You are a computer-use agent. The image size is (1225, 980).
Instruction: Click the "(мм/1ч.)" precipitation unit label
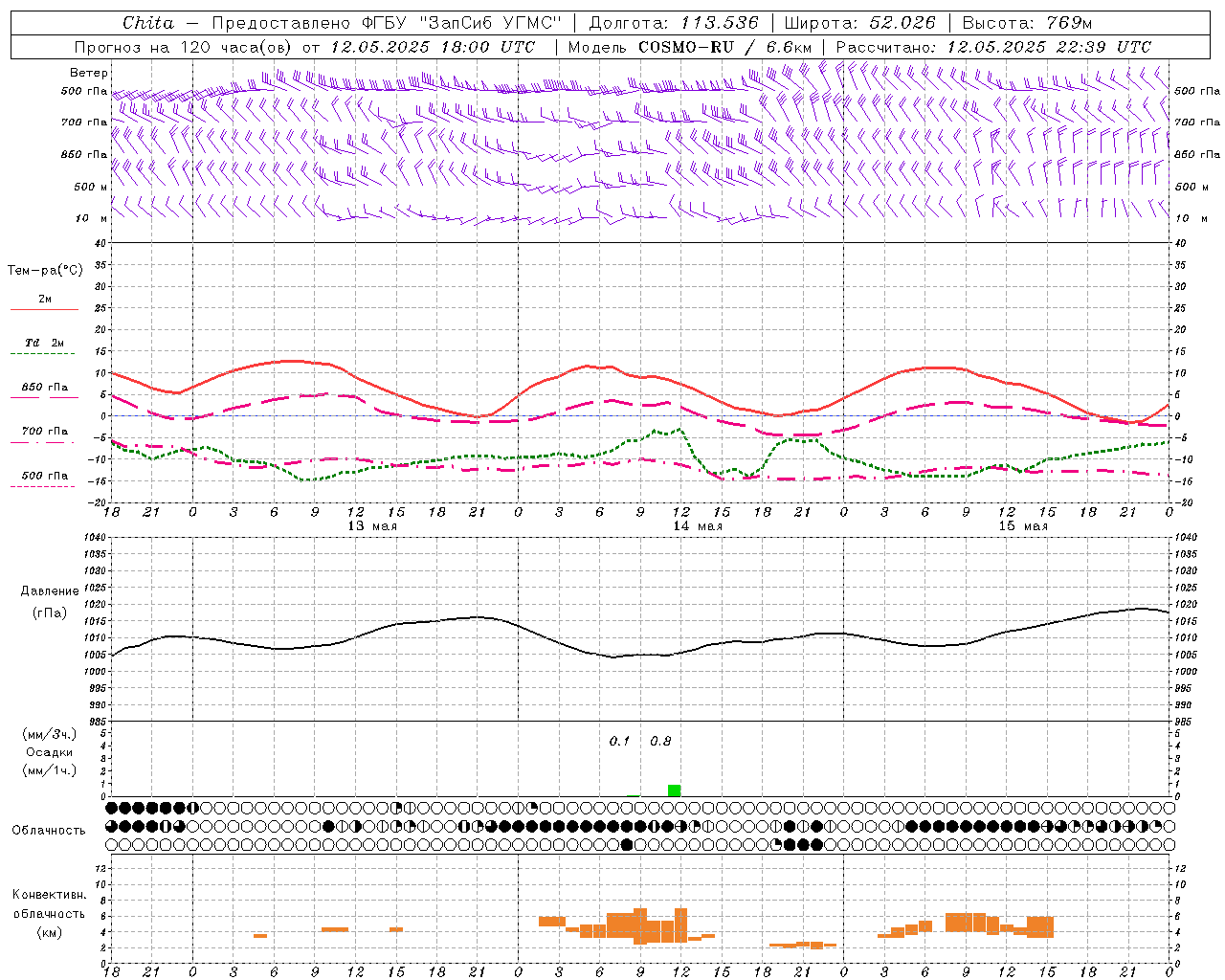(x=50, y=770)
